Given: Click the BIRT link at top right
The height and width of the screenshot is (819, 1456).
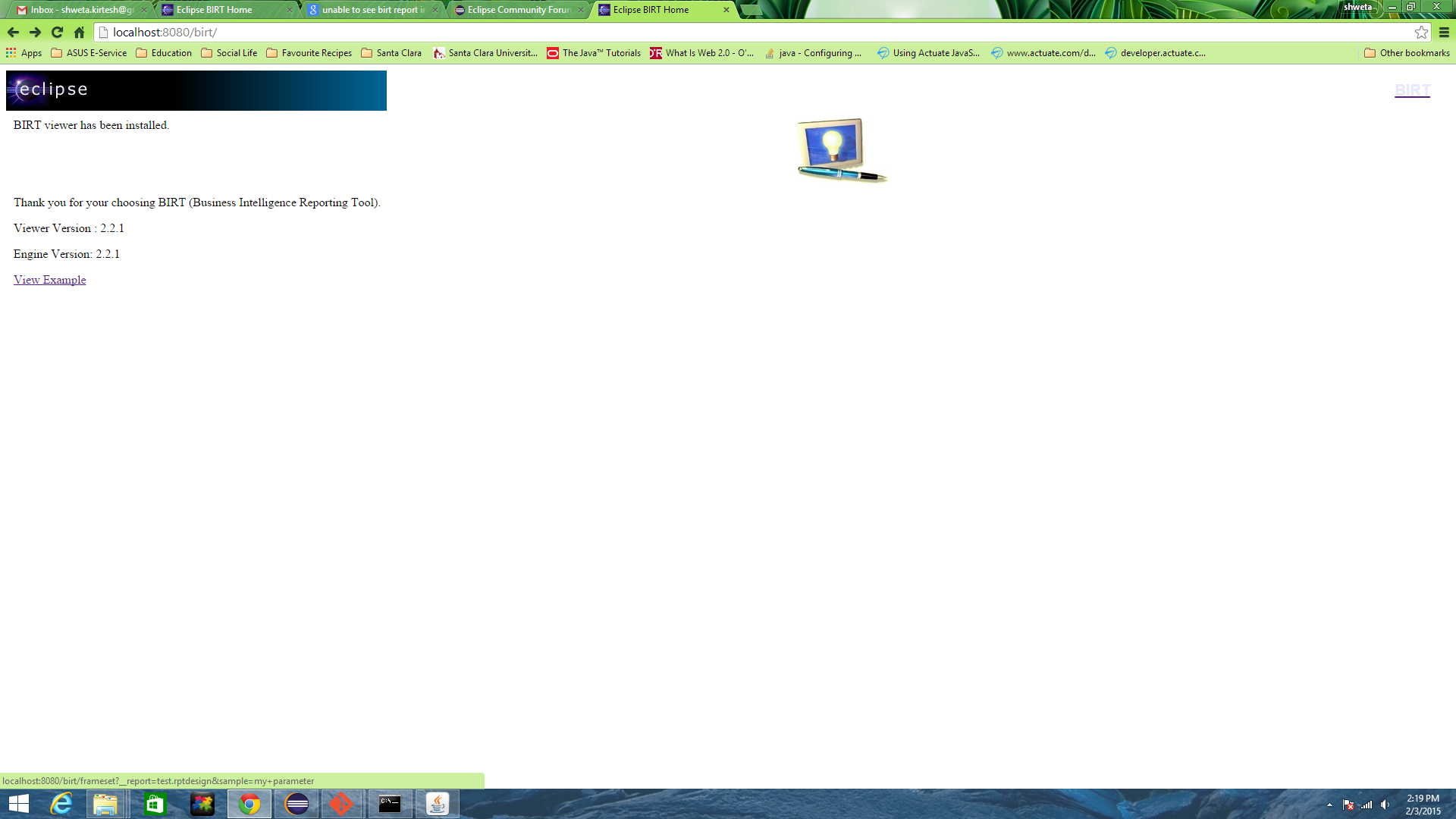Looking at the screenshot, I should click(x=1412, y=90).
